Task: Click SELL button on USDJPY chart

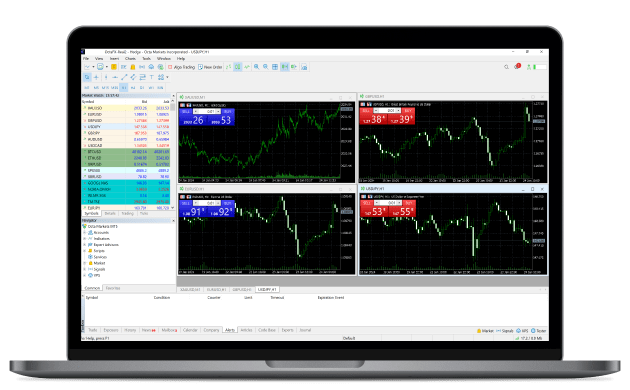Action: (x=366, y=203)
